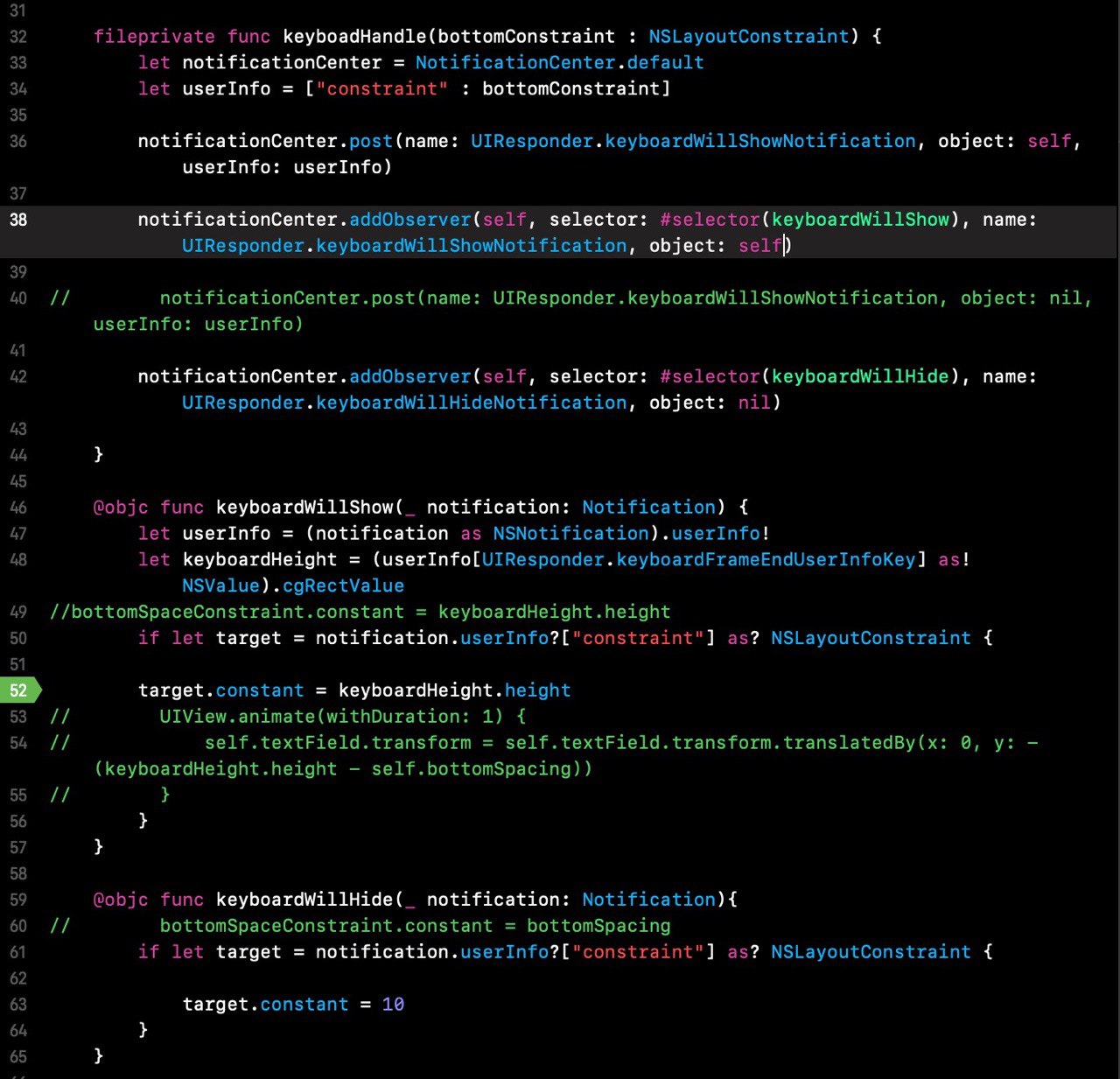This screenshot has height=1079, width=1120.
Task: Click the commented 'bottomSpacing' value on line 60
Action: coord(598,926)
